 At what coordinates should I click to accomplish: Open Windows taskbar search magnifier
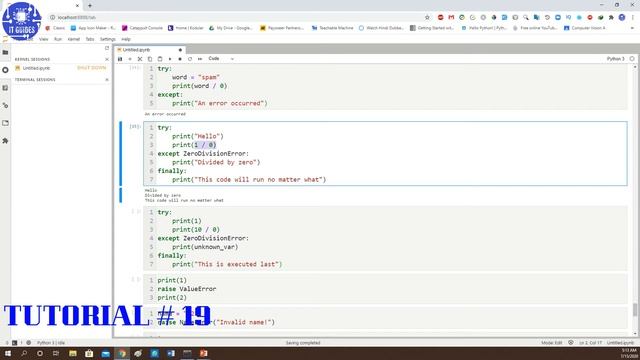pos(24,353)
